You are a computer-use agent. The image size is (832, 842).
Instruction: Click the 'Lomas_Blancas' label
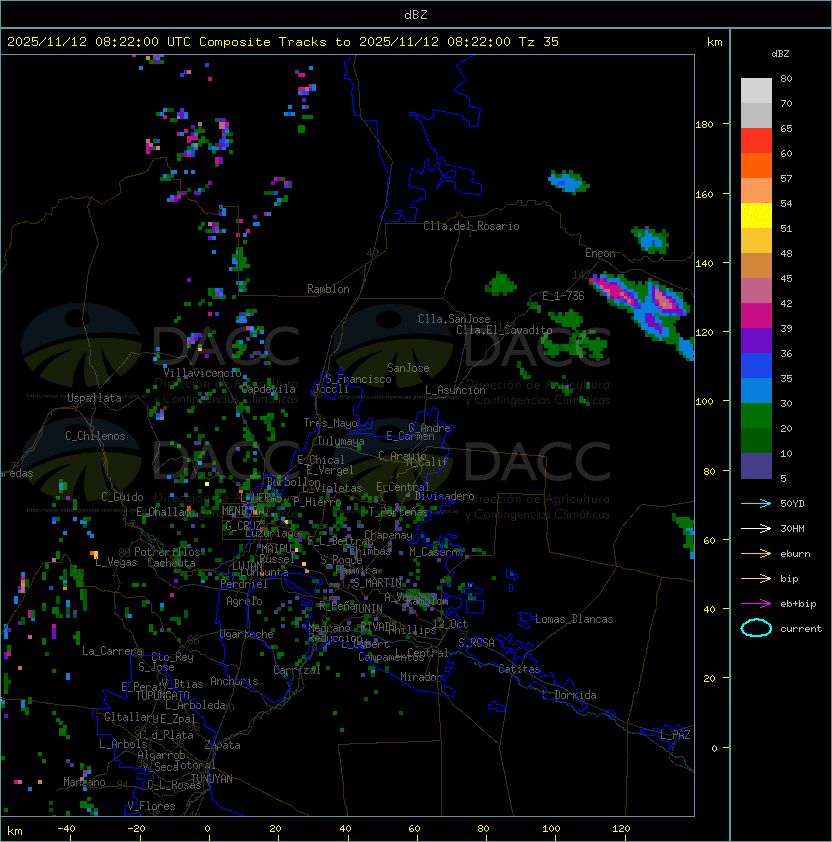pyautogui.click(x=574, y=619)
